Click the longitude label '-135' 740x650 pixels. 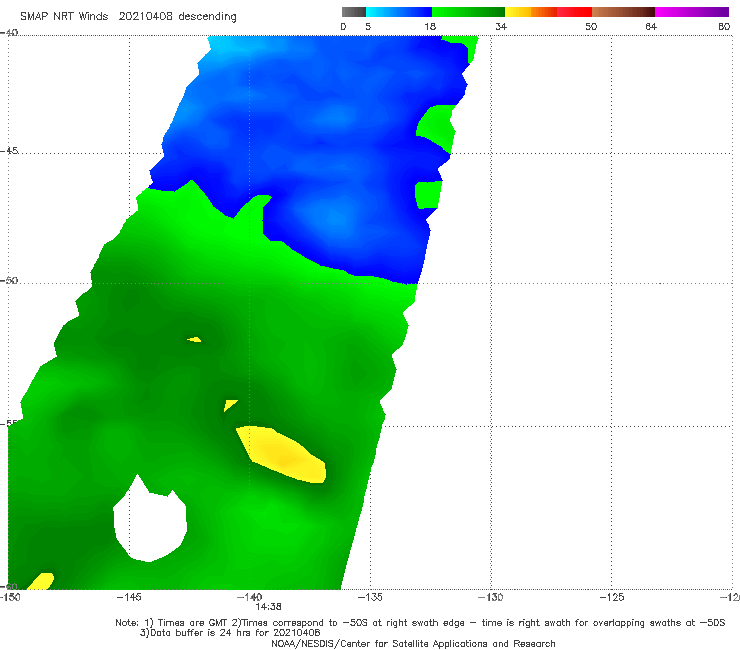pyautogui.click(x=370, y=597)
